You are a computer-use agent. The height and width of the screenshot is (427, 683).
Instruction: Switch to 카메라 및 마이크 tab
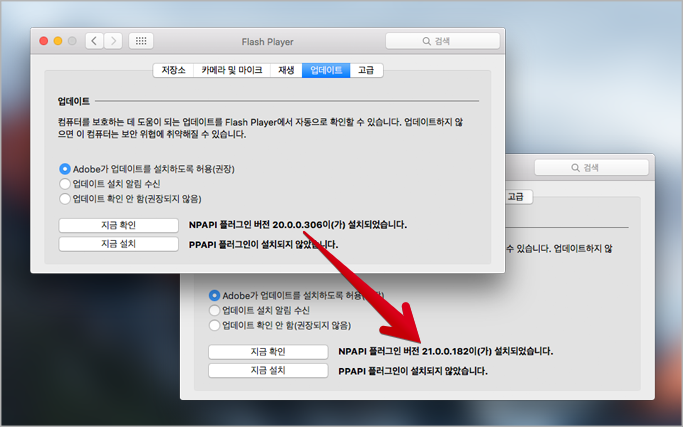232,70
